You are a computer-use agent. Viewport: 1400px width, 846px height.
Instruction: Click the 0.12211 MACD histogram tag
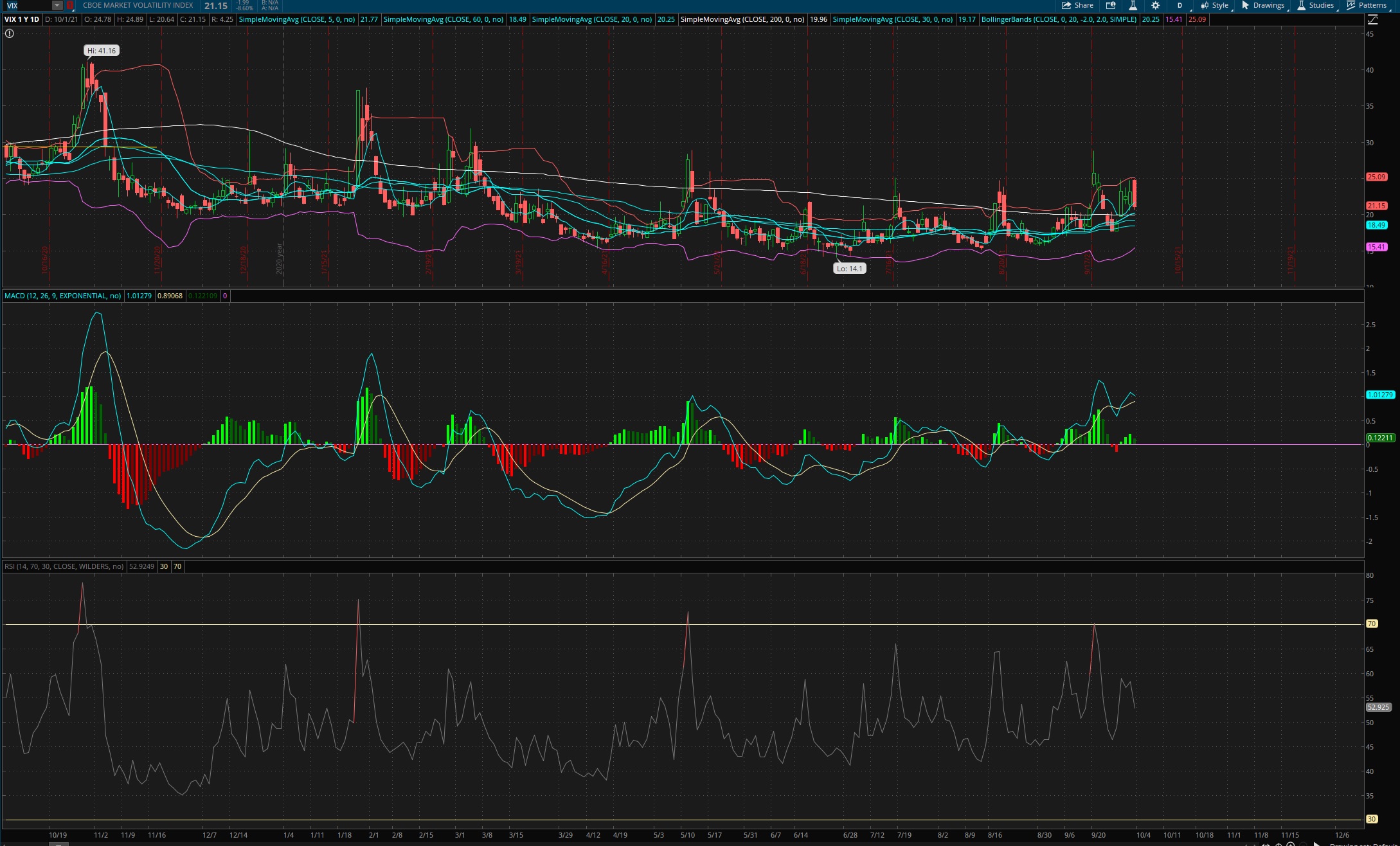pyautogui.click(x=1380, y=438)
